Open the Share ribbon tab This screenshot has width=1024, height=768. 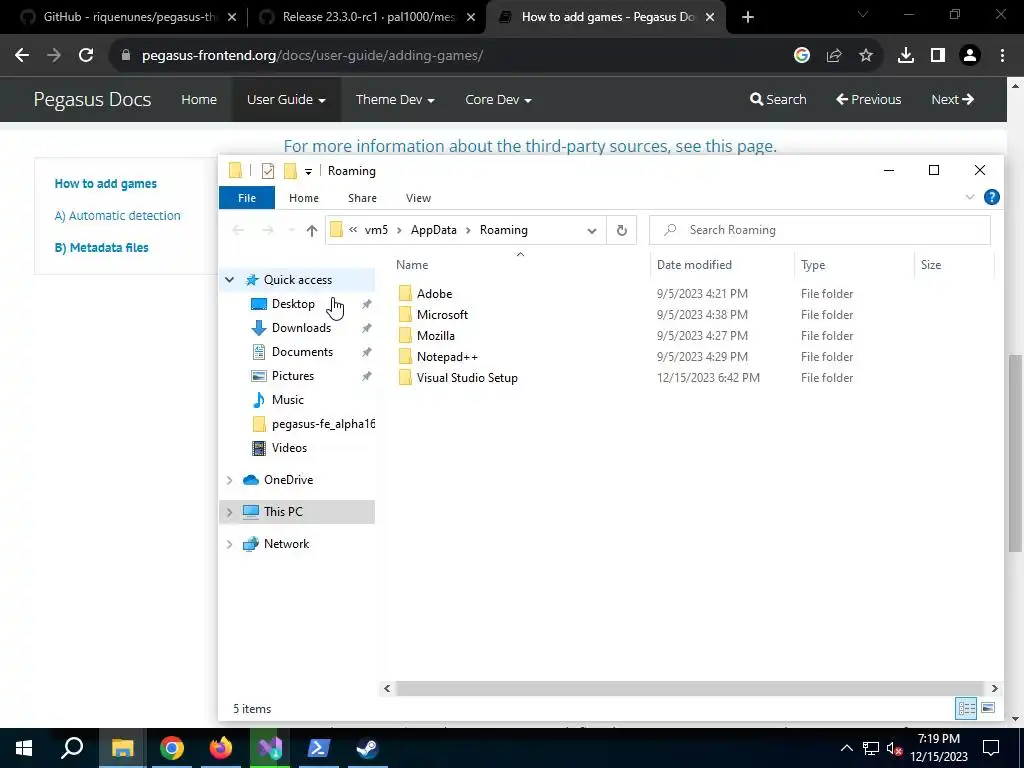point(362,198)
